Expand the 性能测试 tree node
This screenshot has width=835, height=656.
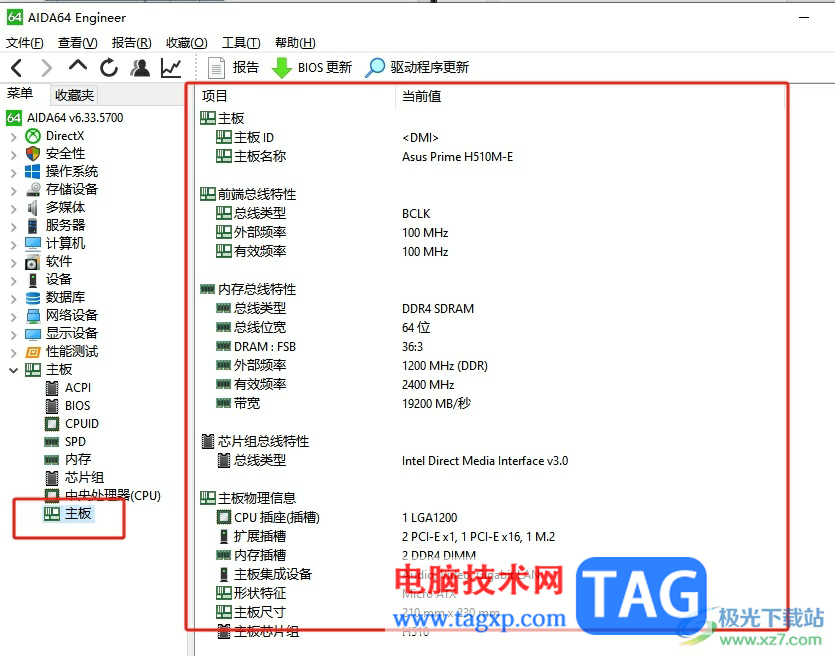13,352
